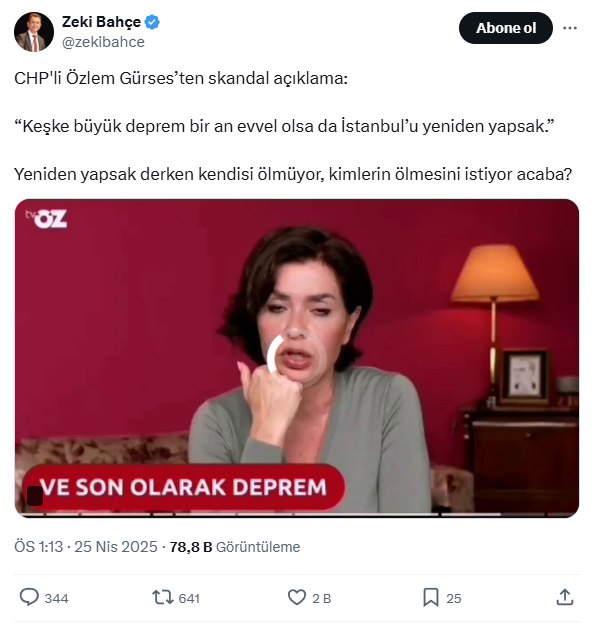Click the 78,8 B Görüntüleme view count
The image size is (595, 626).
tap(235, 547)
